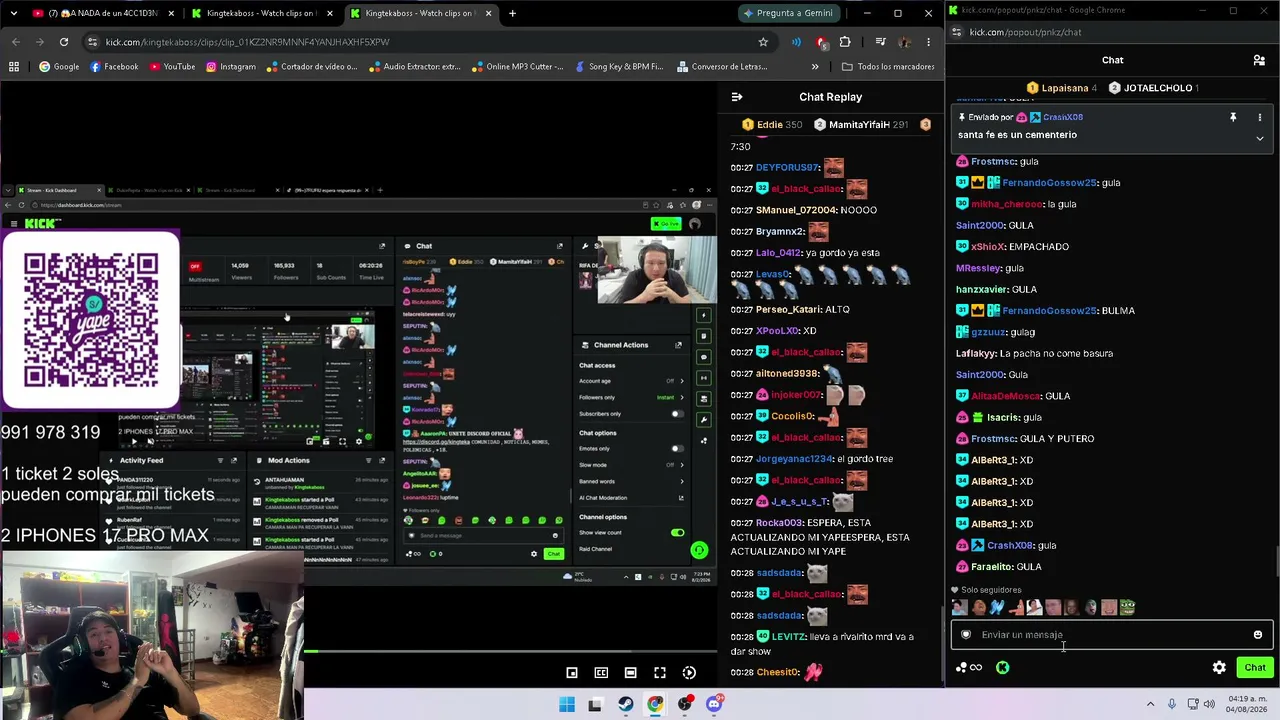Open the Chrome three-dot menu
Image resolution: width=1280 pixels, height=720 pixels.
click(x=929, y=42)
